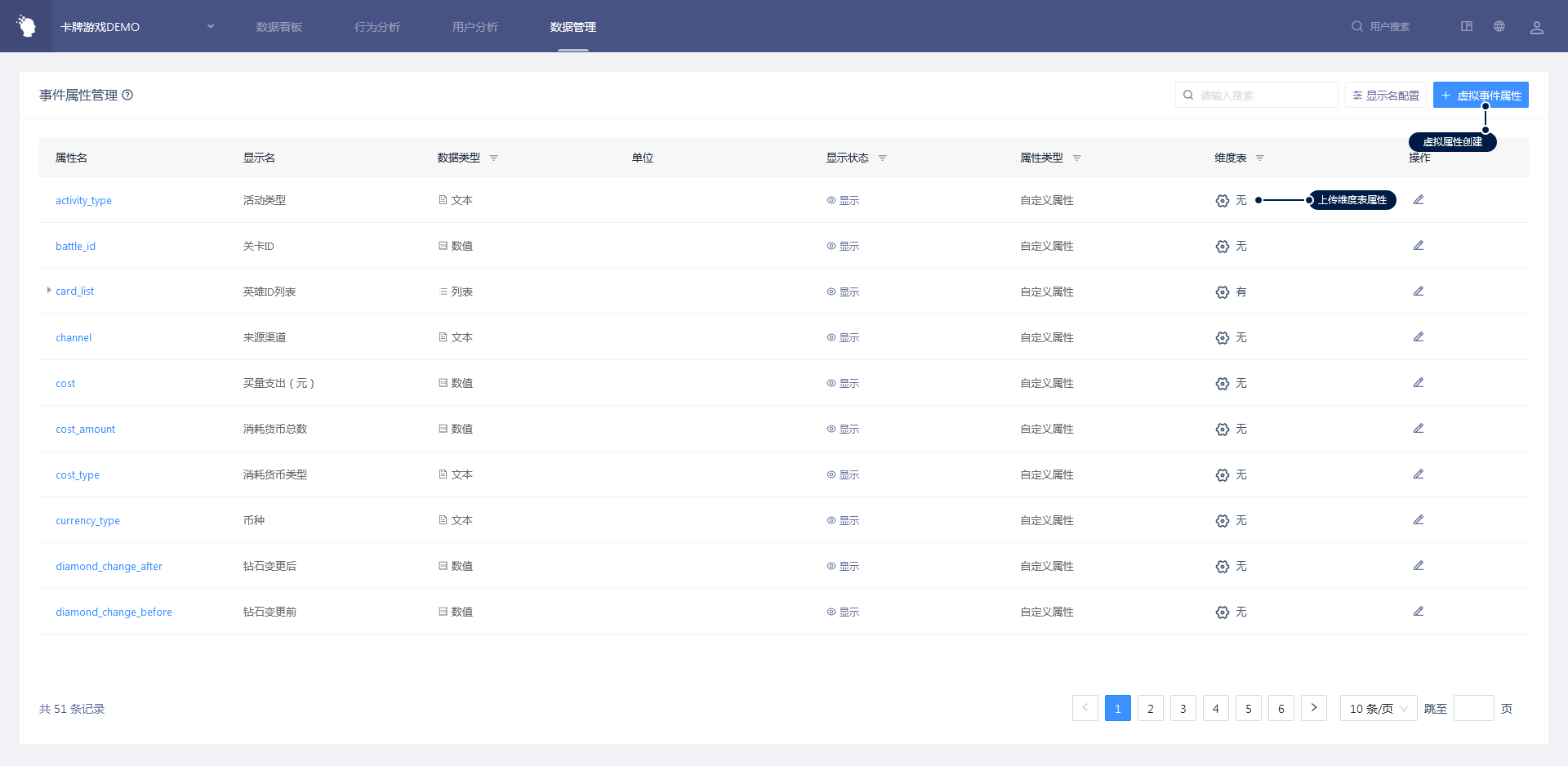
Task: Open the 数据看板 navigation tab
Action: click(x=278, y=27)
